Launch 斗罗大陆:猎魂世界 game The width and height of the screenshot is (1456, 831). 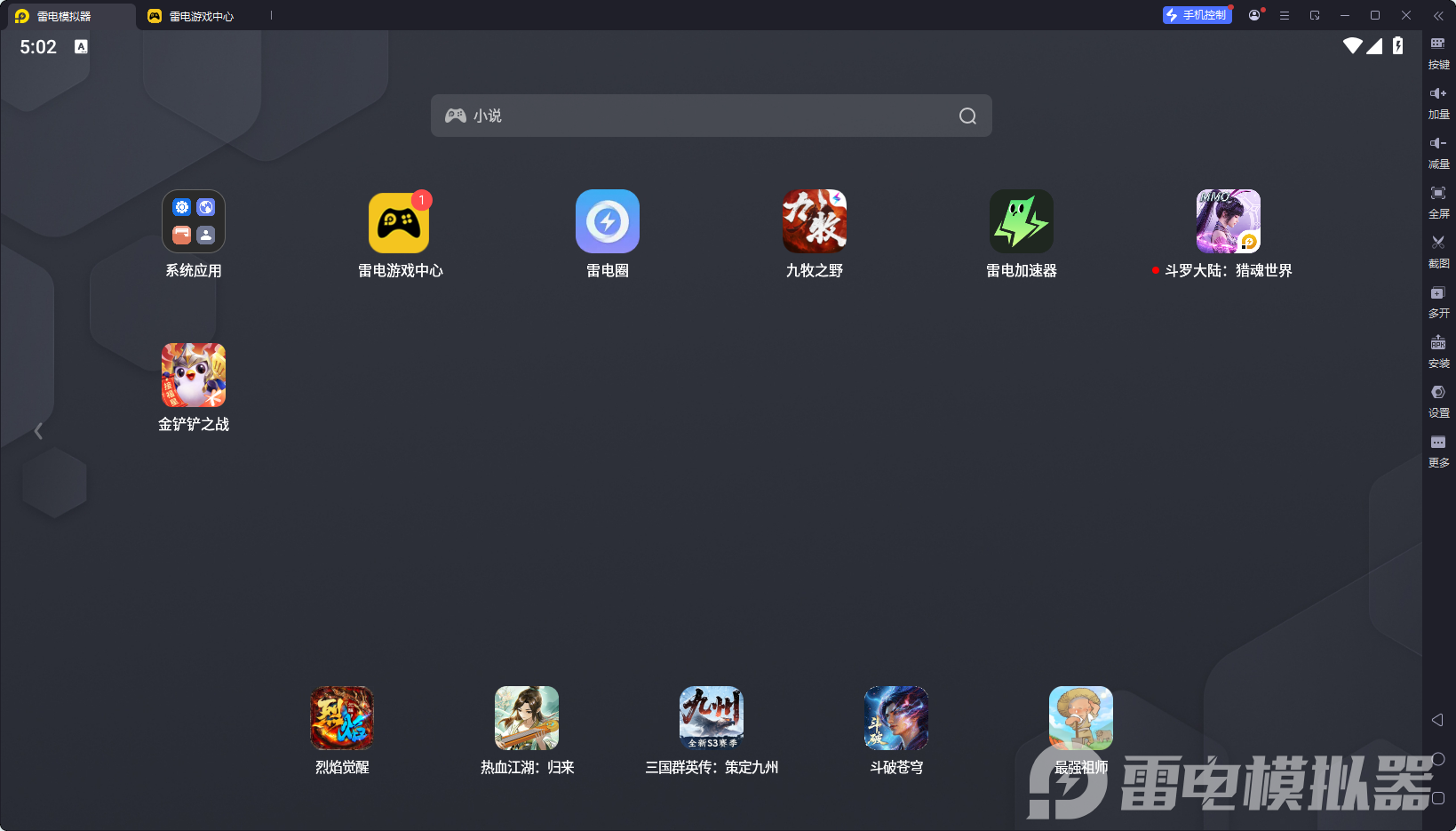1229,221
